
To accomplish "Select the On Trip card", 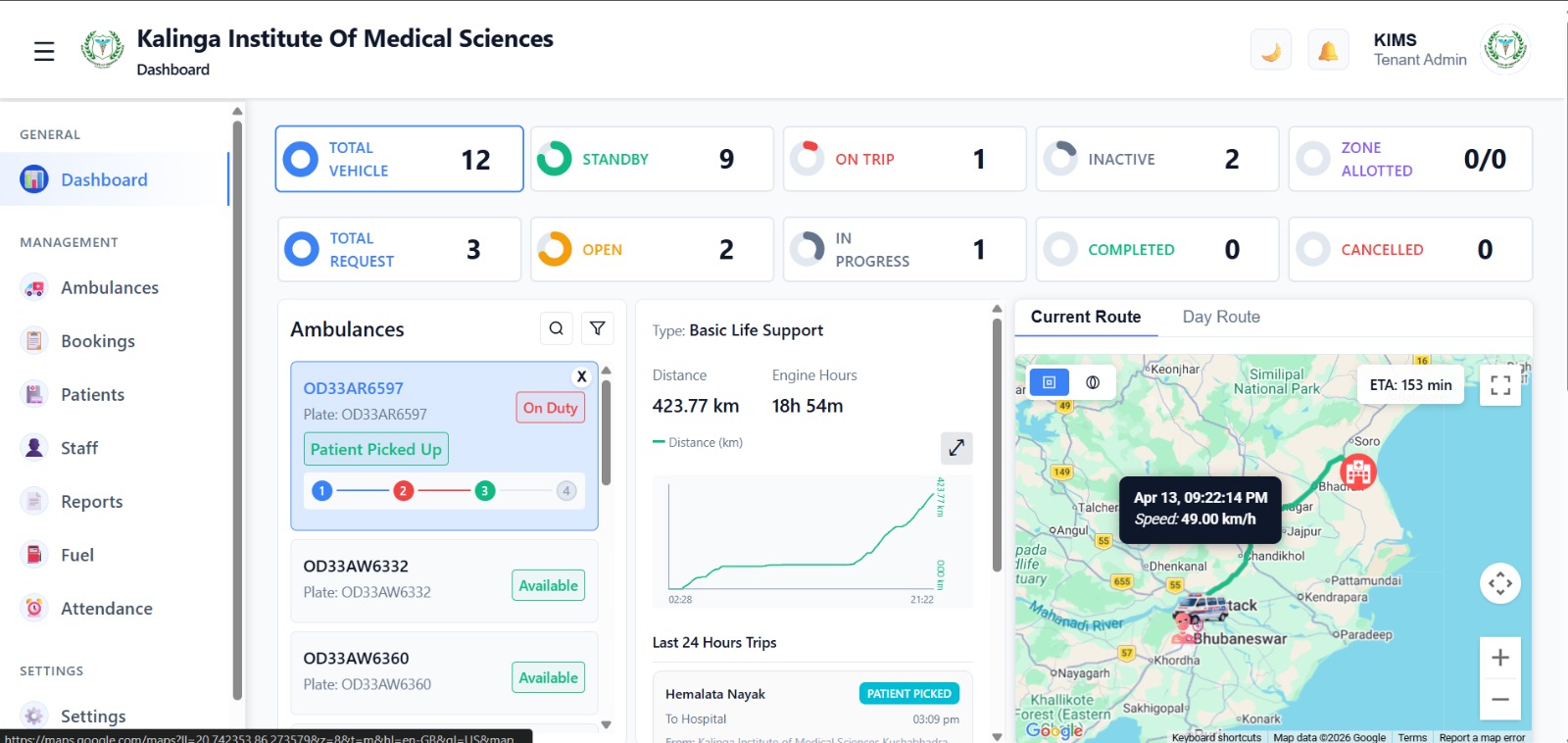I will pos(905,159).
